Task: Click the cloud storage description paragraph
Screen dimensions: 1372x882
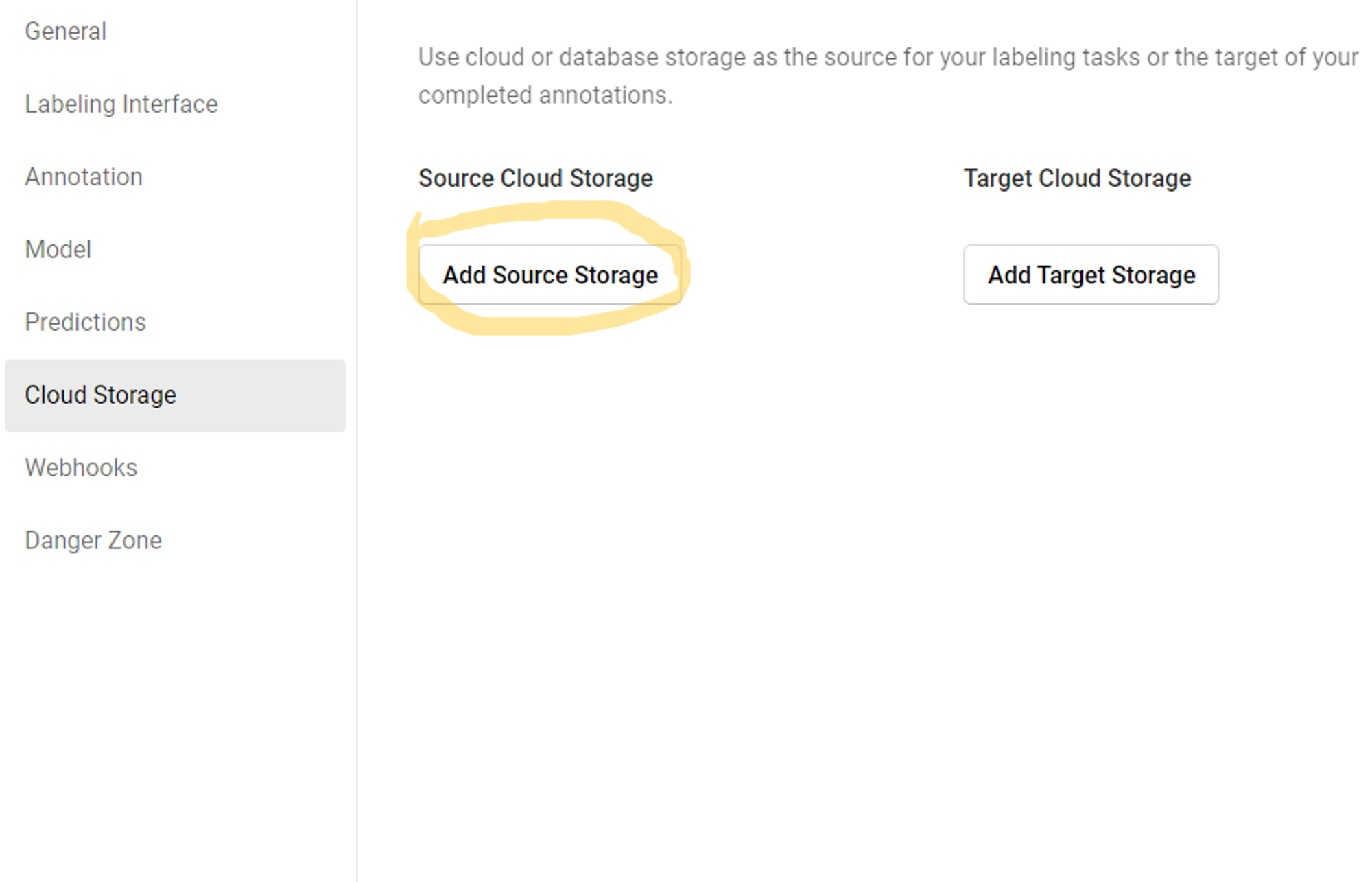Action: tap(888, 76)
